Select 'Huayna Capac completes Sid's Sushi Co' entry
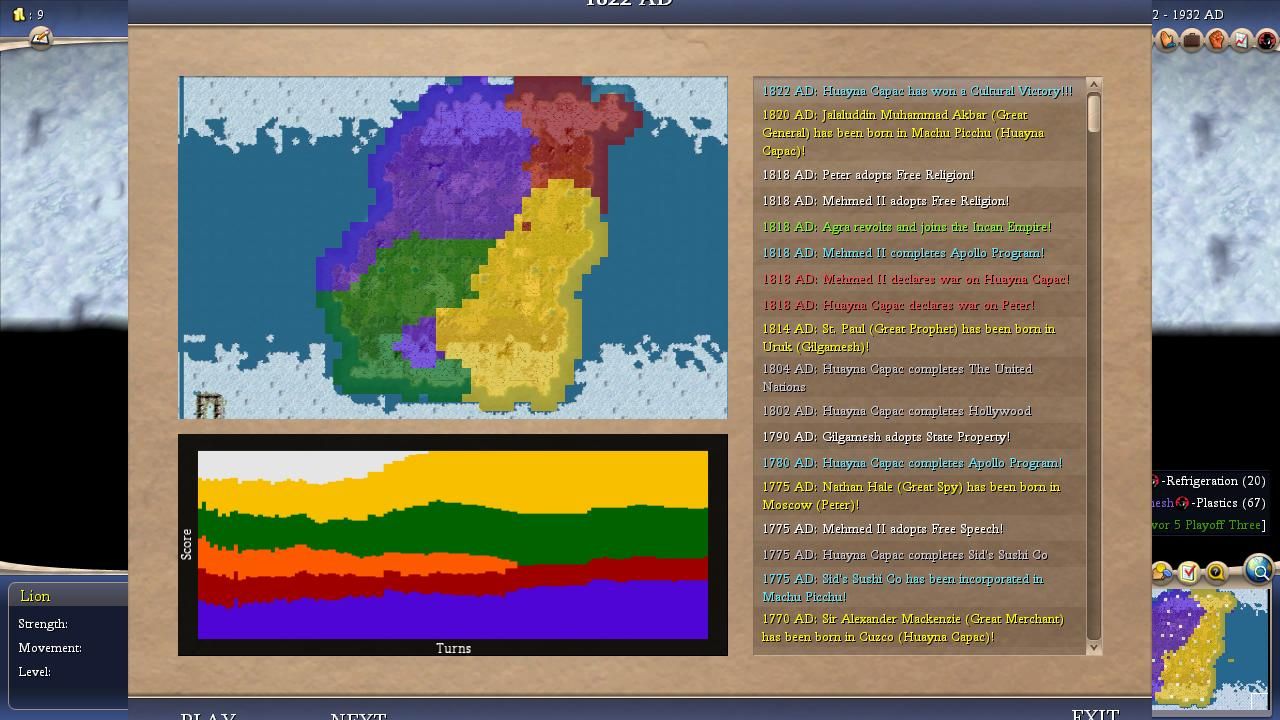The height and width of the screenshot is (720, 1280). (918, 555)
